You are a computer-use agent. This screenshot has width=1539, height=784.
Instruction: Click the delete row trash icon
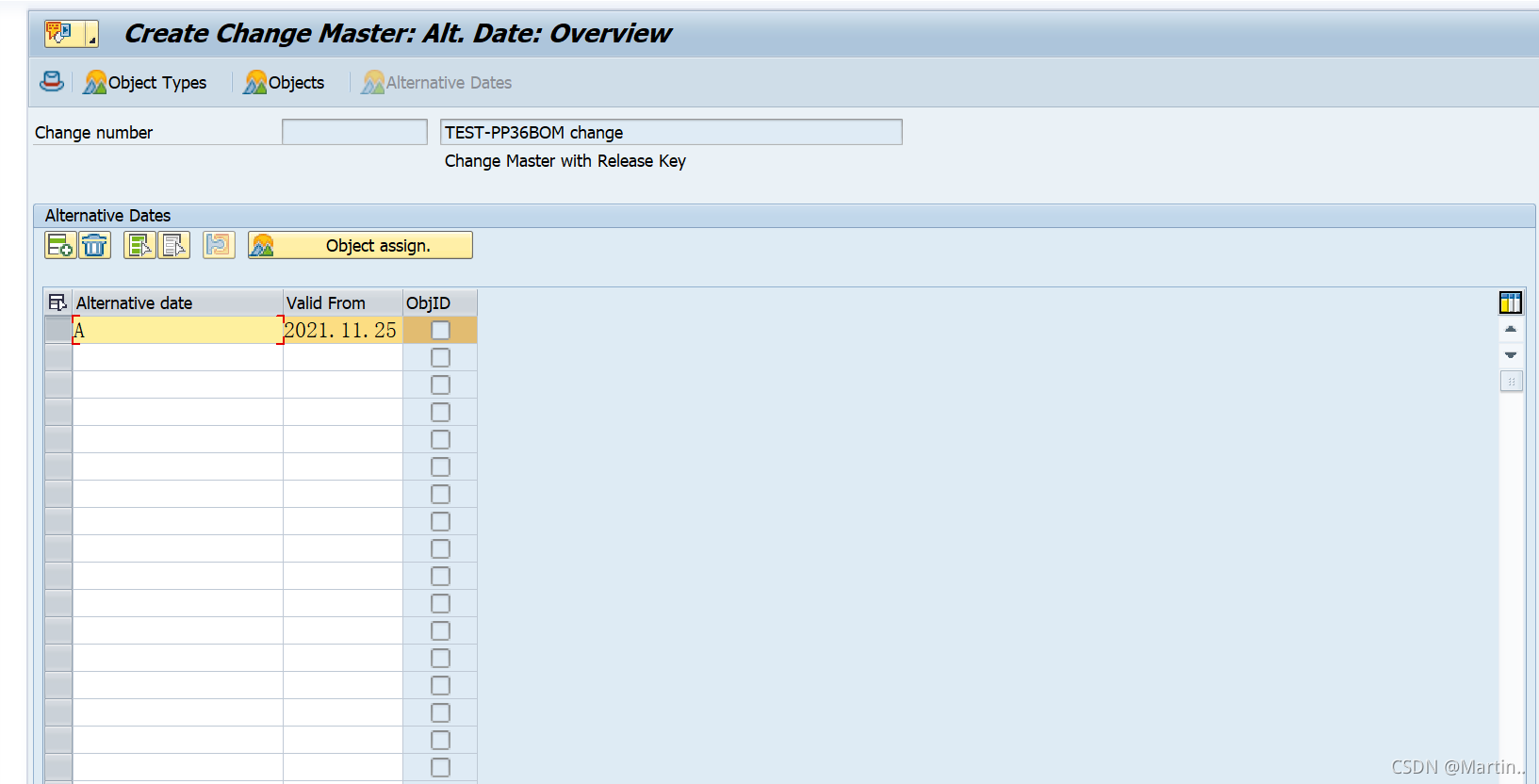point(94,245)
